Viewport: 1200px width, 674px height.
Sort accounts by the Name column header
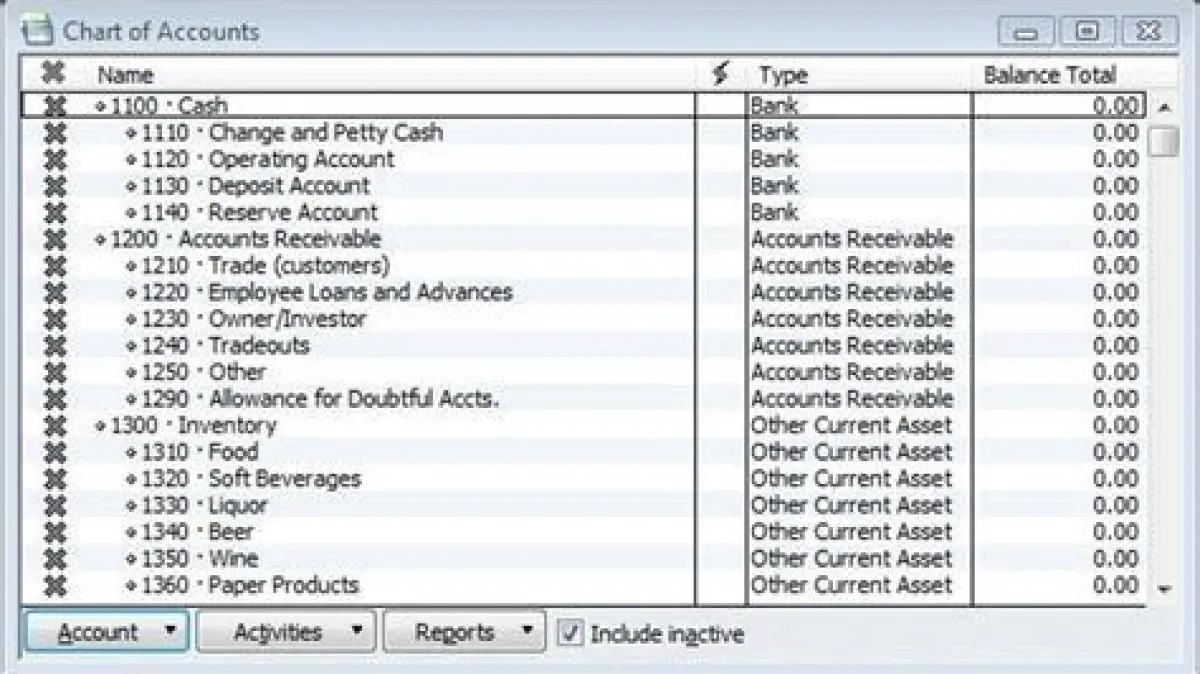(125, 75)
